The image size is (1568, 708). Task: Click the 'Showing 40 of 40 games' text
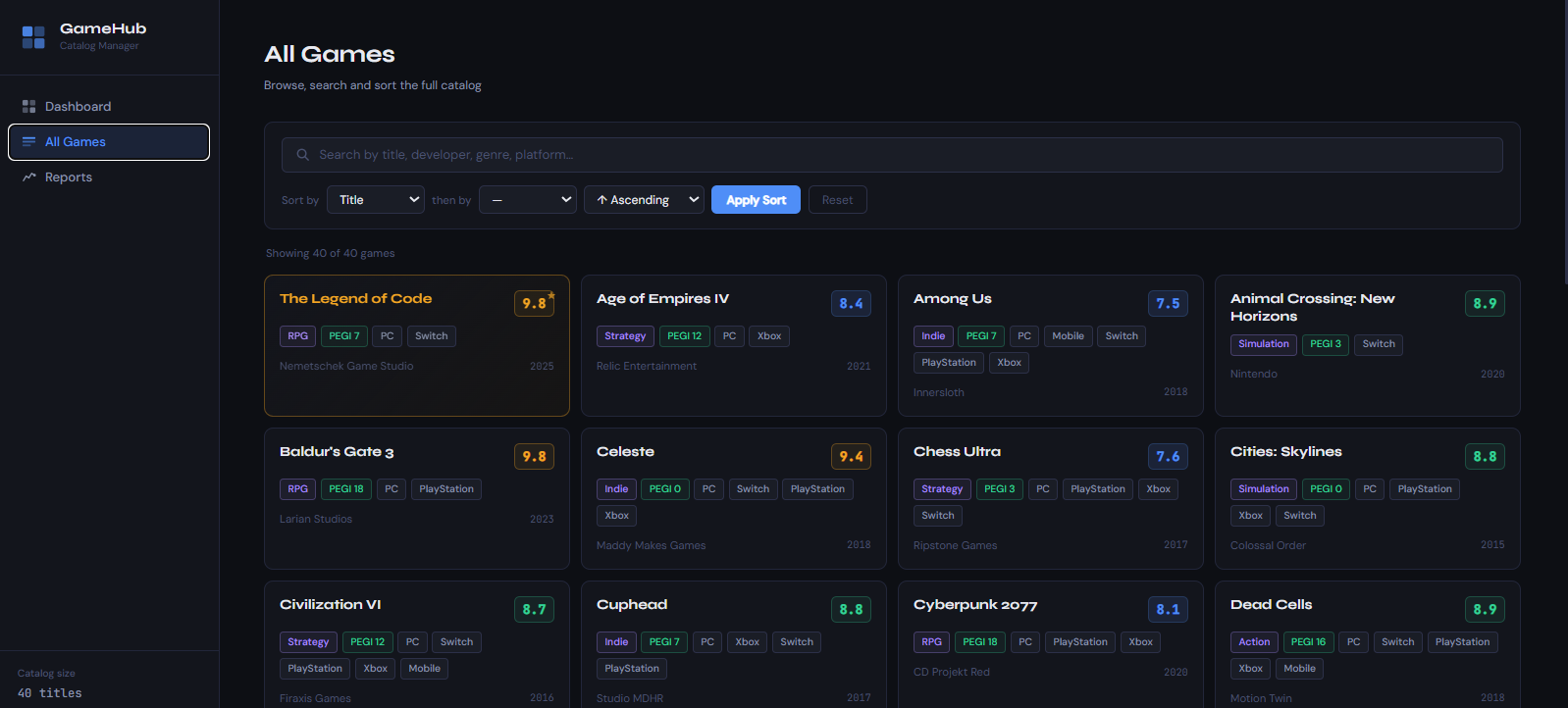click(331, 253)
